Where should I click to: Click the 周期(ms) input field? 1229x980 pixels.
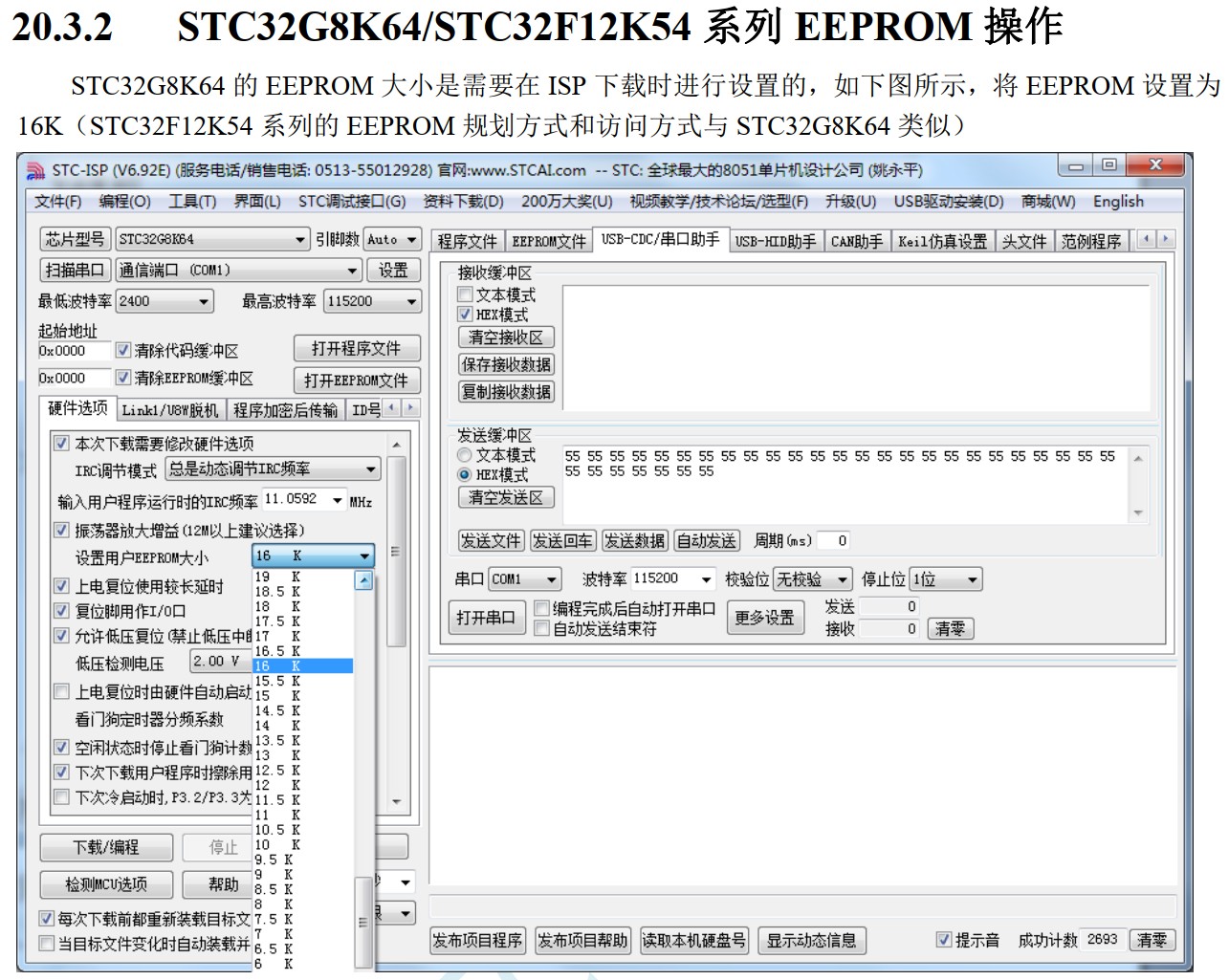coord(832,541)
